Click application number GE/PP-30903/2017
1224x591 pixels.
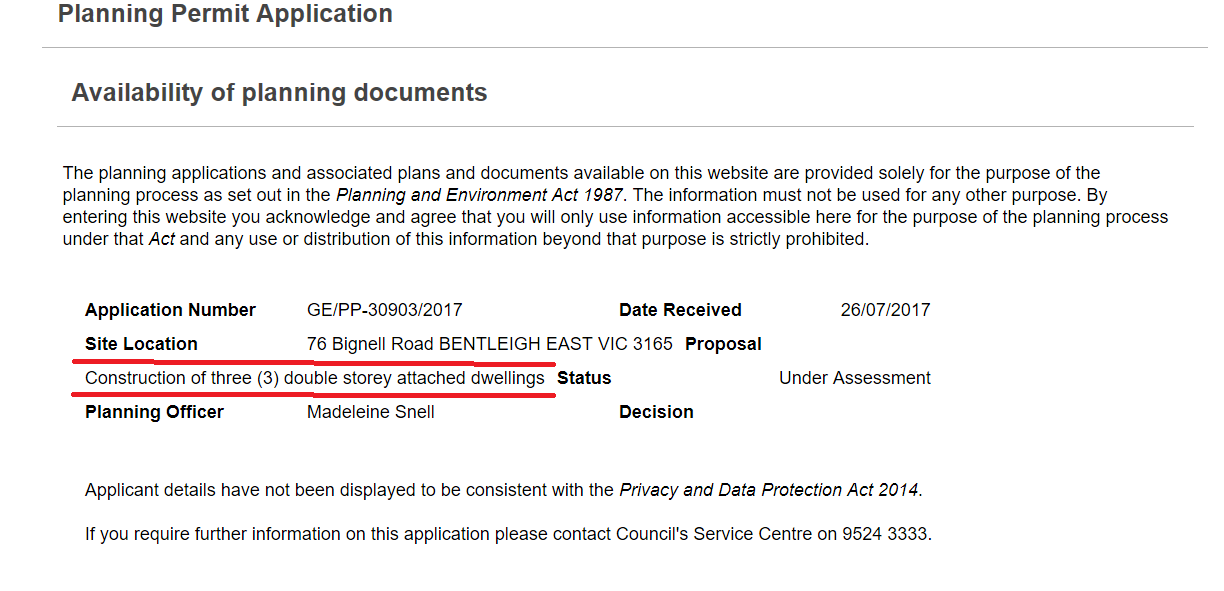pos(384,310)
